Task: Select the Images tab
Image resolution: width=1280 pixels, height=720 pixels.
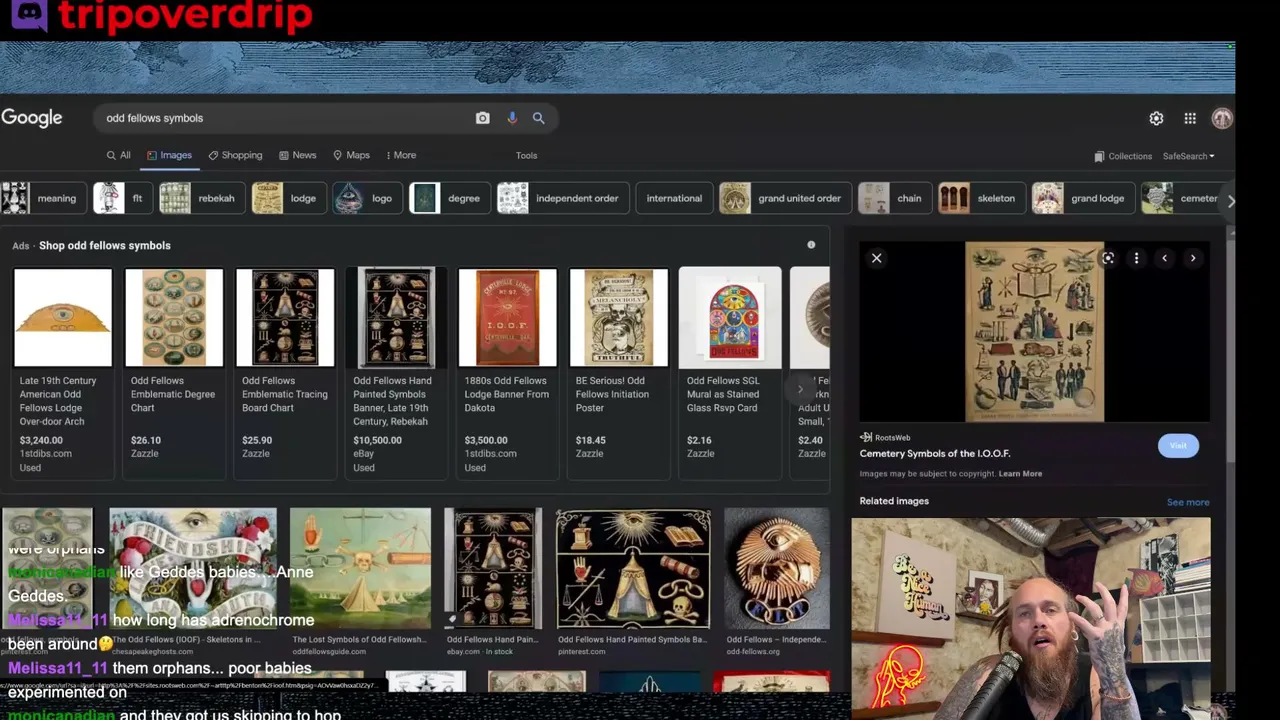Action: [169, 155]
